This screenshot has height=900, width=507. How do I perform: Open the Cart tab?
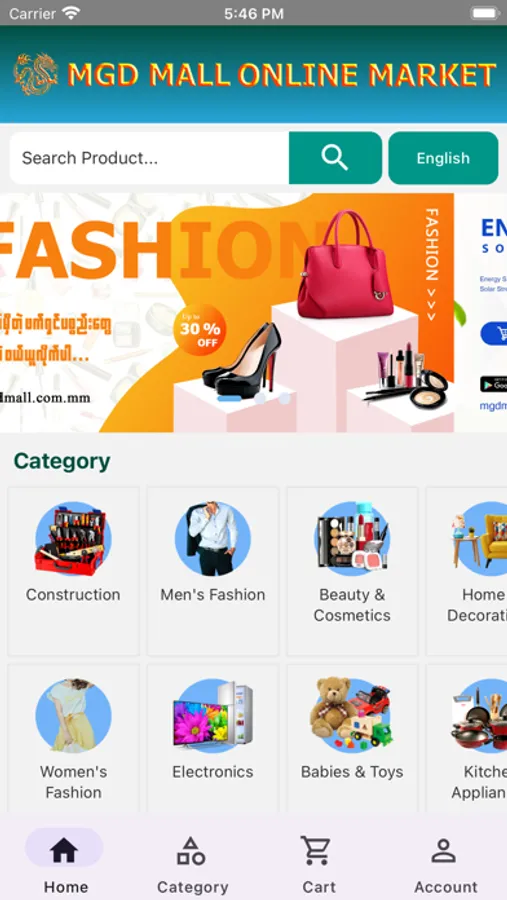tap(318, 864)
